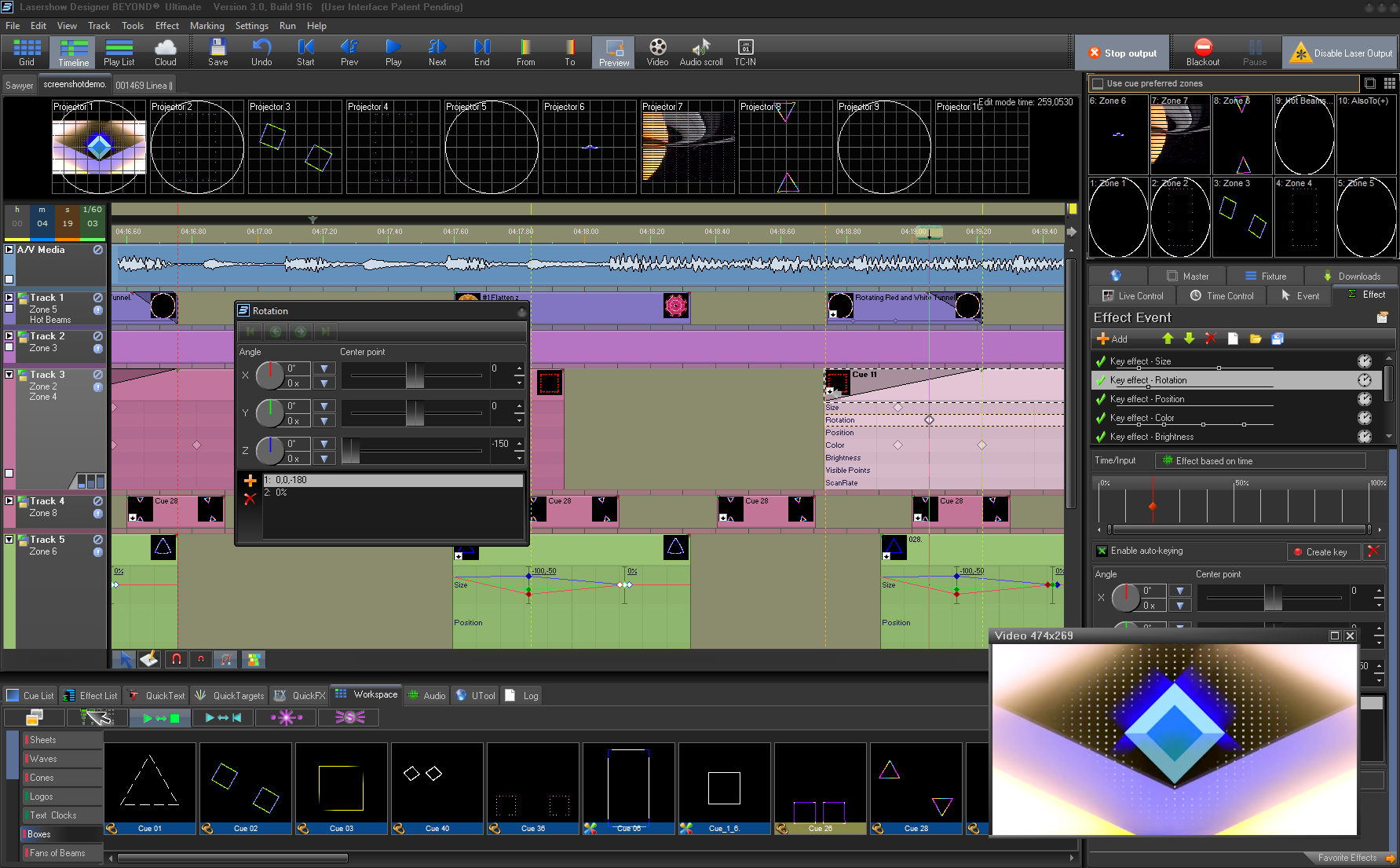Open the Time Control tab
This screenshot has width=1400, height=868.
(1222, 296)
